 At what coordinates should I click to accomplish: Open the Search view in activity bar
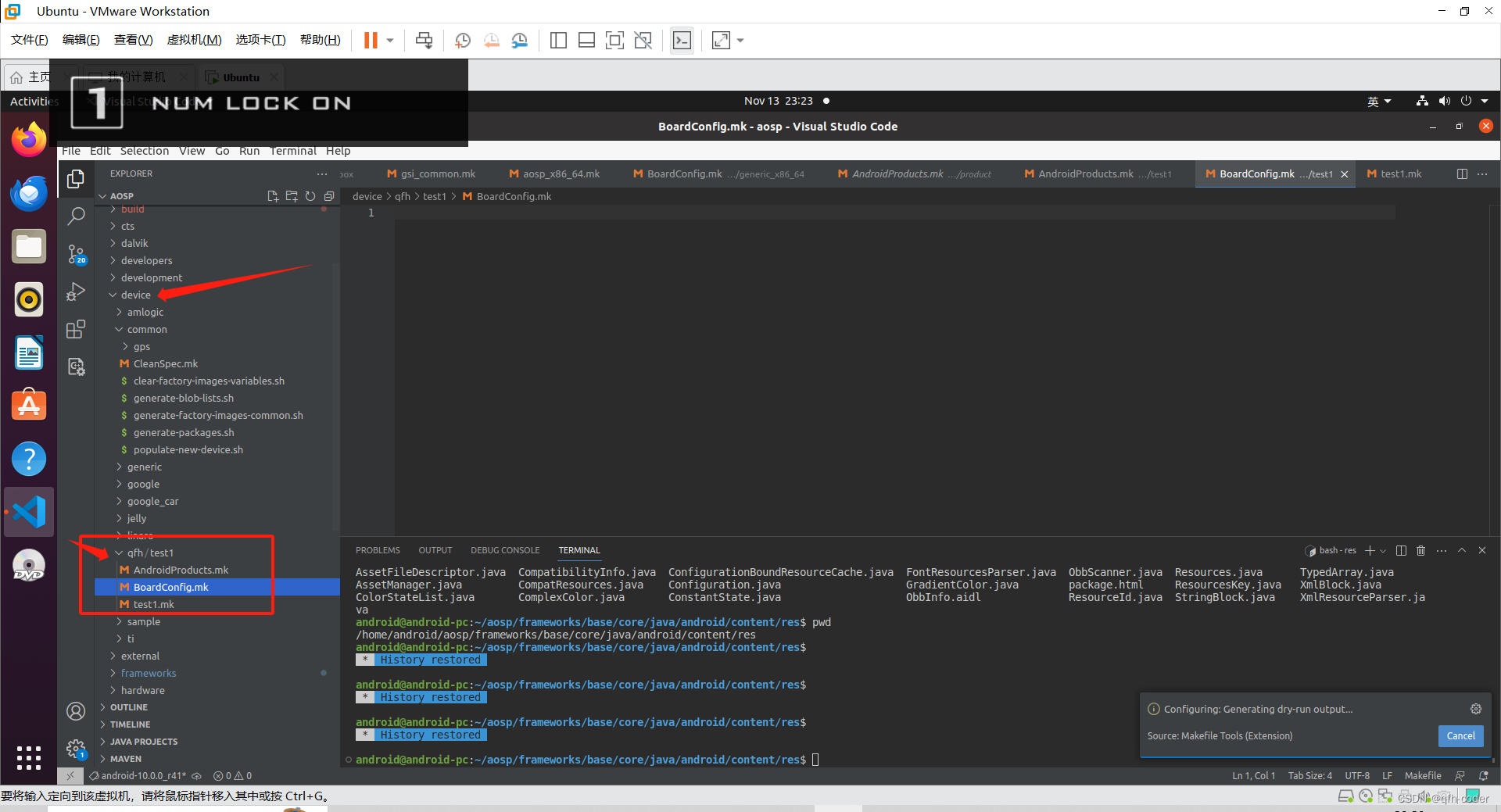(x=76, y=216)
